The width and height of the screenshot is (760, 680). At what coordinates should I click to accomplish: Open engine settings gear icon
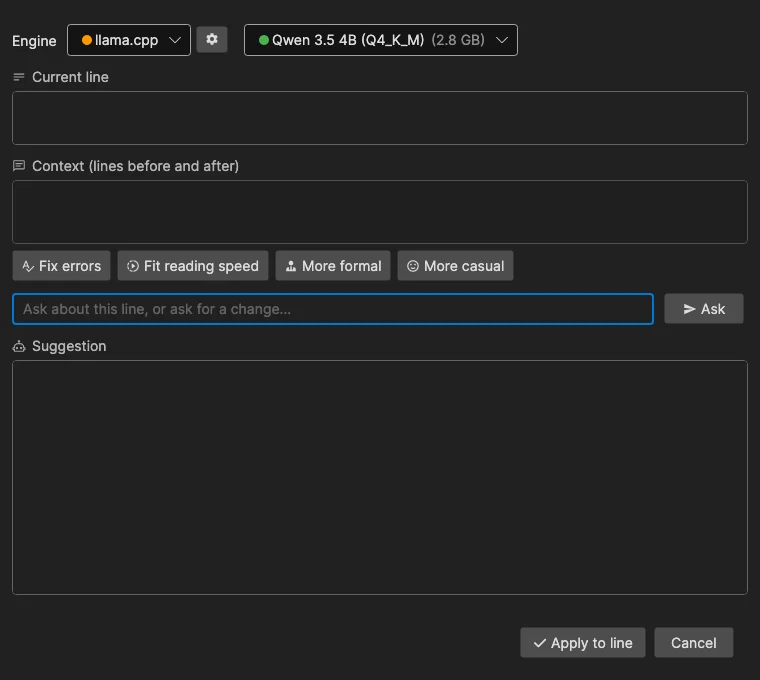[212, 40]
